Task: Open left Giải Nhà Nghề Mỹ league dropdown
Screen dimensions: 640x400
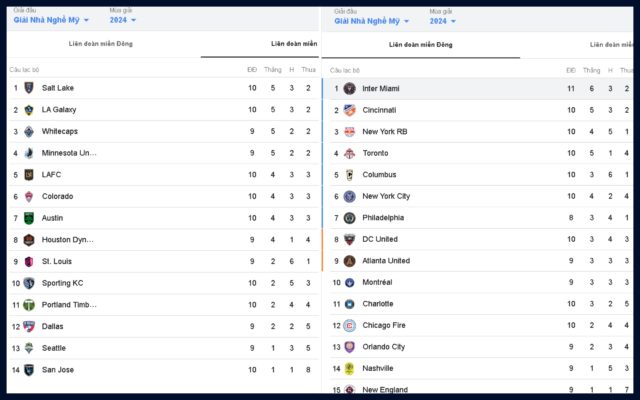Action: click(x=51, y=20)
